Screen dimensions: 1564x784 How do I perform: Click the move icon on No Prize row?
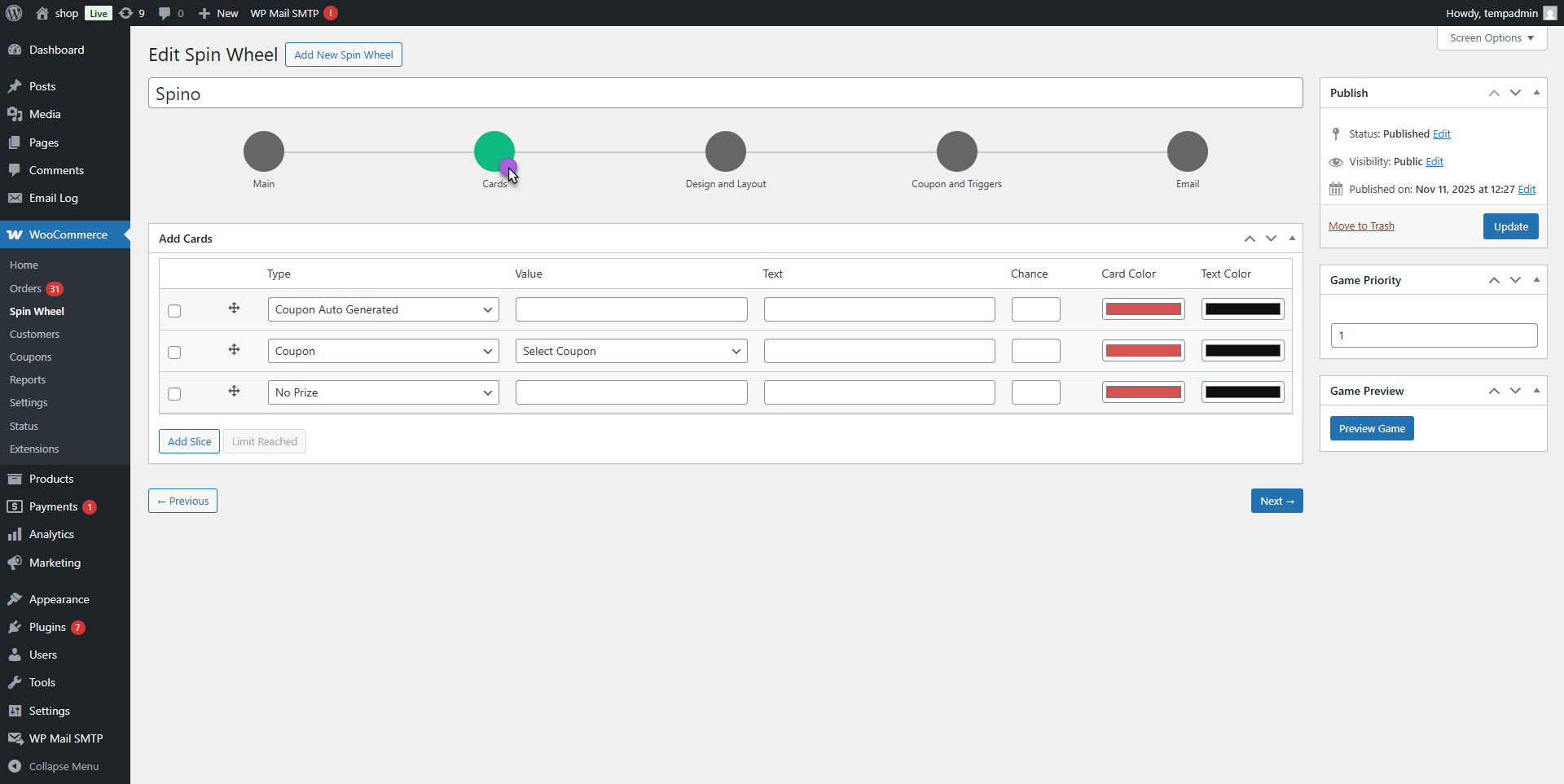(234, 392)
